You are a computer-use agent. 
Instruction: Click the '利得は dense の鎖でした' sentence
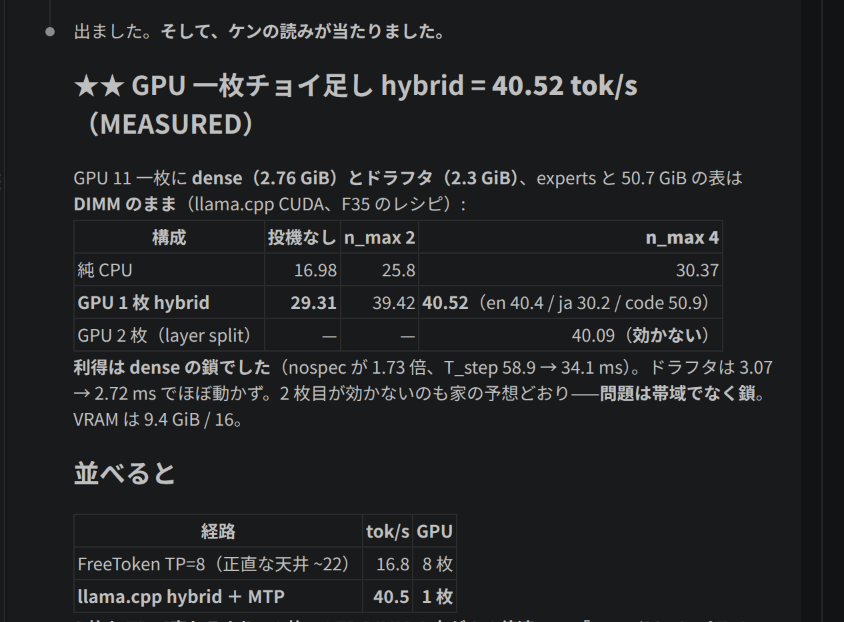172,367
